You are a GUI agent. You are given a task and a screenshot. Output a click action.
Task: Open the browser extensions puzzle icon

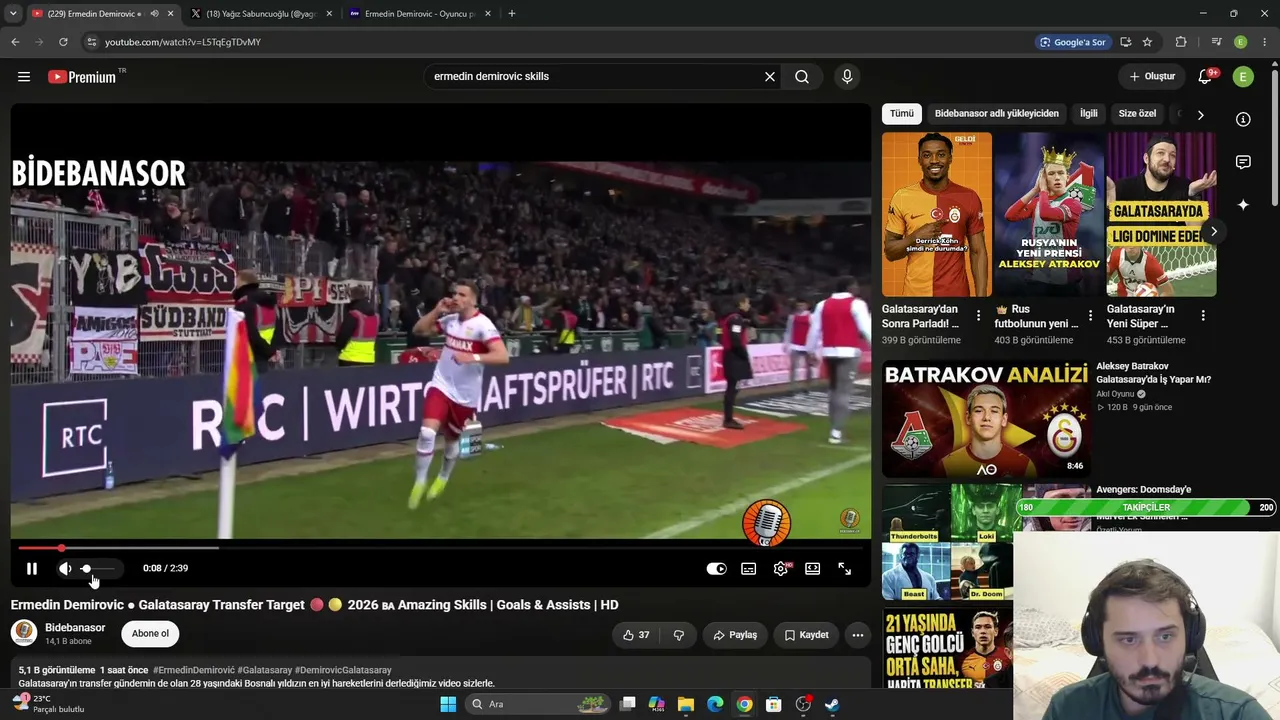(1181, 42)
